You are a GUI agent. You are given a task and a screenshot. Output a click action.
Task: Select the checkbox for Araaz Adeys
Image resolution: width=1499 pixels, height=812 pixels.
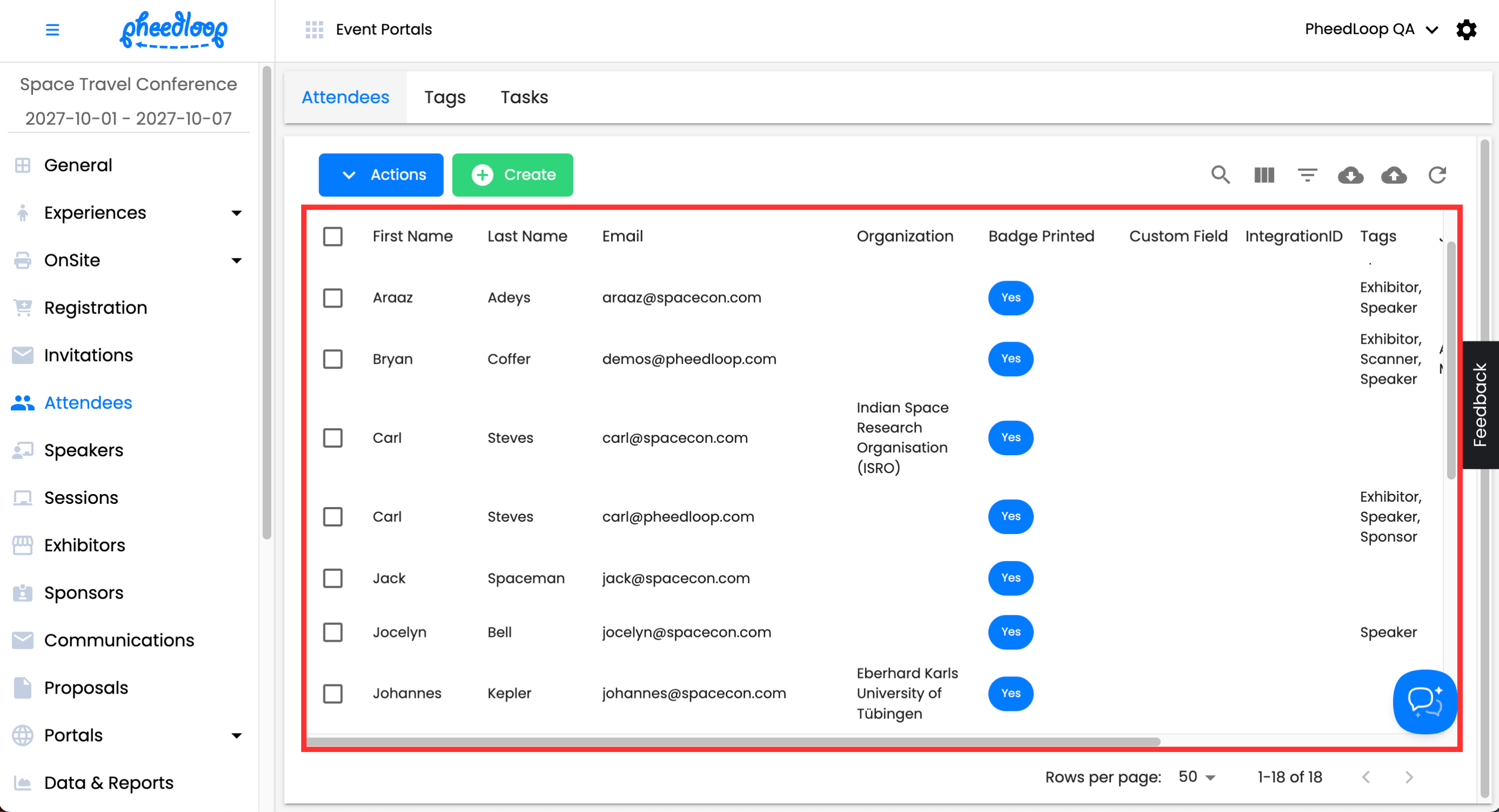tap(333, 298)
